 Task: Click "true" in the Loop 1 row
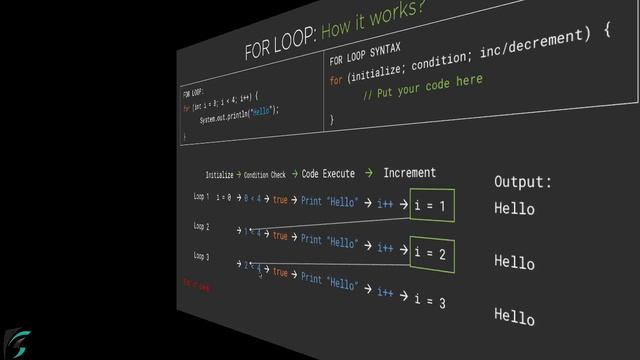(x=280, y=200)
